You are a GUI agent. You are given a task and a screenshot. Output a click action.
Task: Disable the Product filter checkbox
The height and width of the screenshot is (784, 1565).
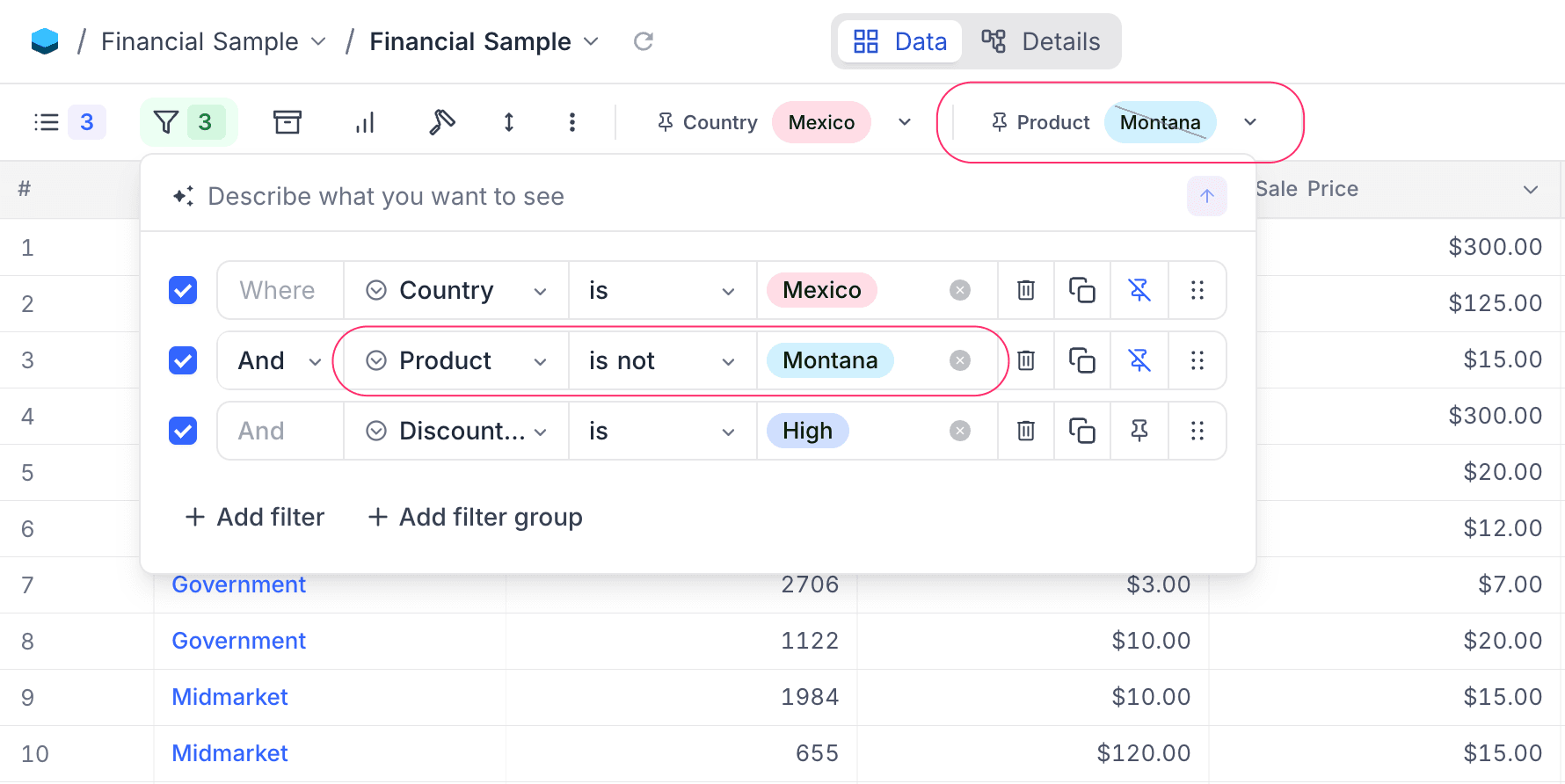pos(183,360)
